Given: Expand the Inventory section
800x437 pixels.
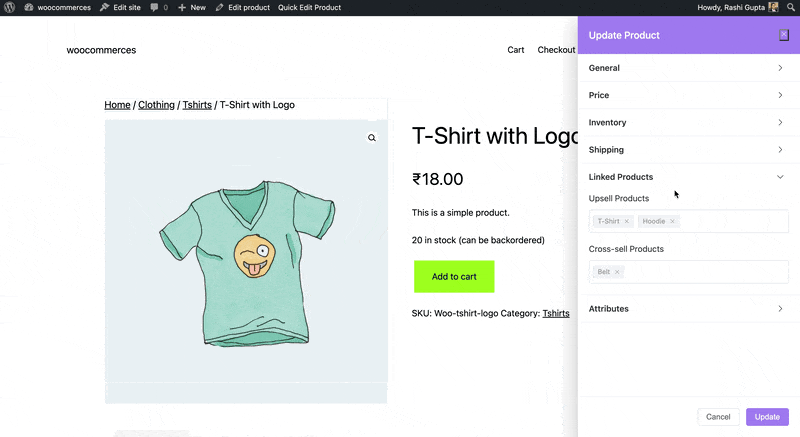Looking at the screenshot, I should 688,122.
